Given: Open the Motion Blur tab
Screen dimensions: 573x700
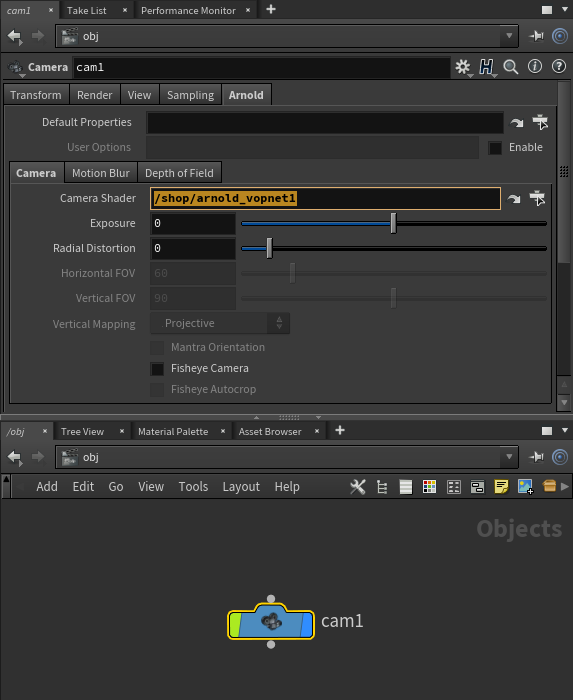Looking at the screenshot, I should point(101,173).
